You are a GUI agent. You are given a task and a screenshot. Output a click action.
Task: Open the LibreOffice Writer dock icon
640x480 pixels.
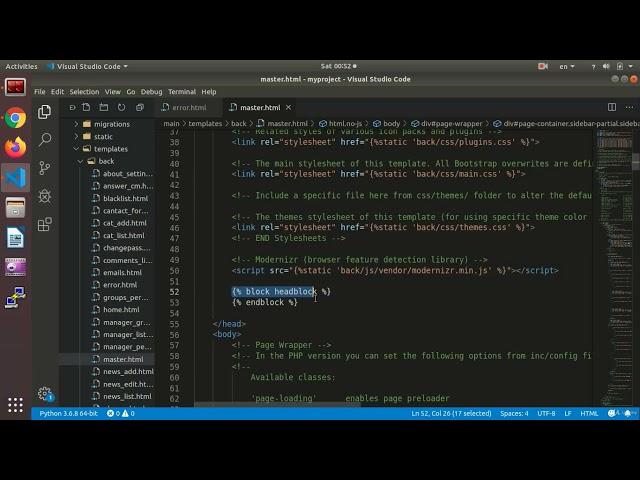coord(16,237)
